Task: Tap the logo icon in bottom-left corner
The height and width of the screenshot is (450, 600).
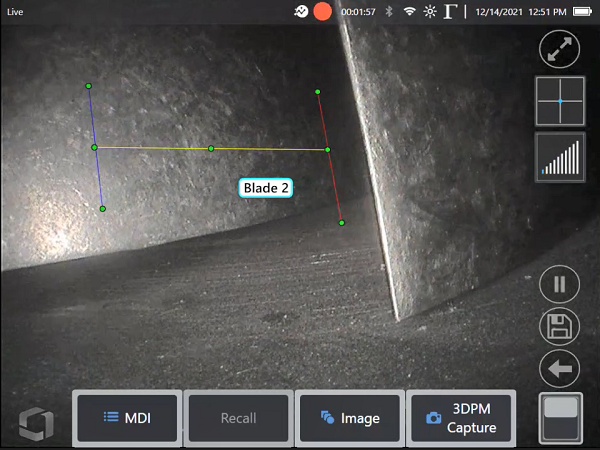Action: pos(31,422)
